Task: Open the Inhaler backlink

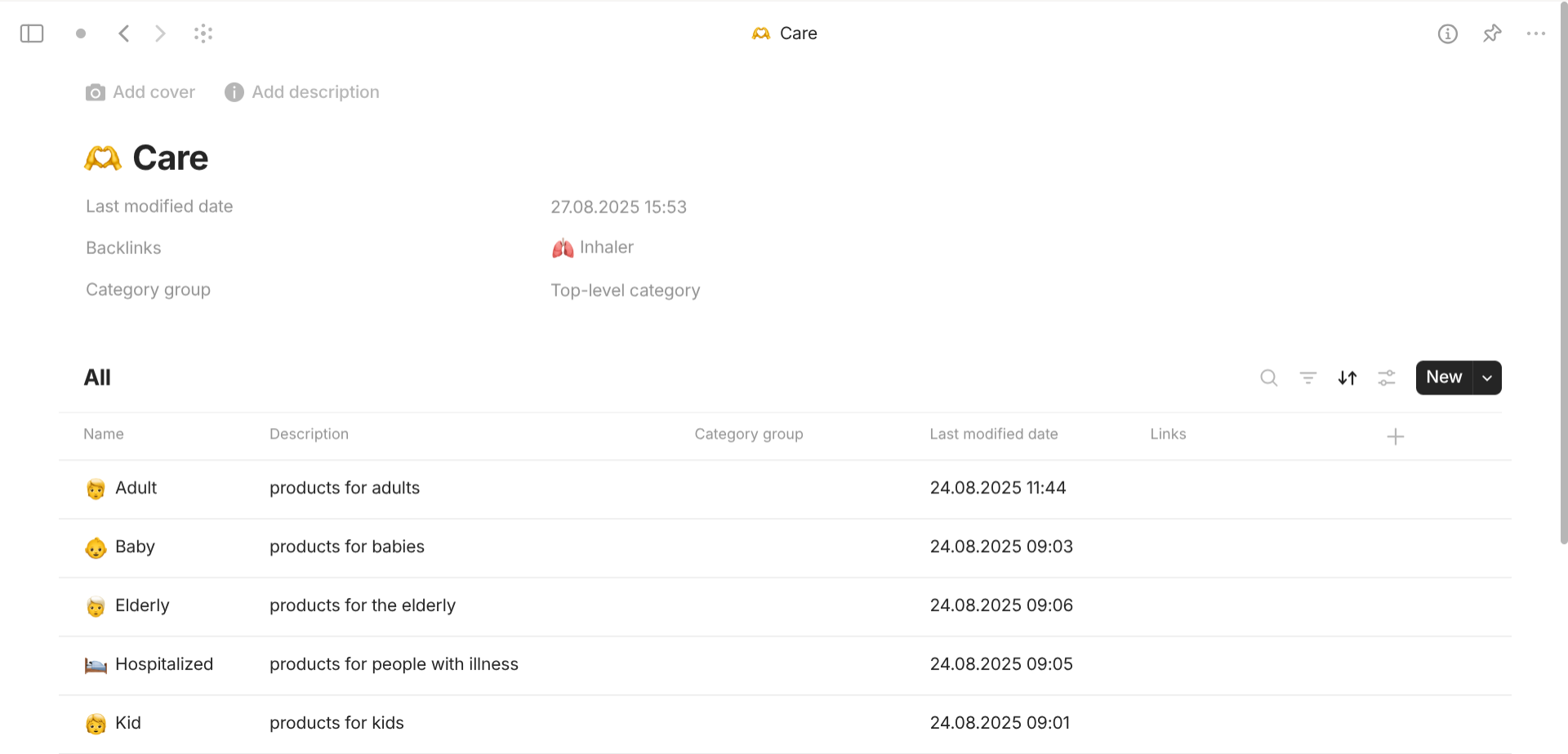Action: 606,247
